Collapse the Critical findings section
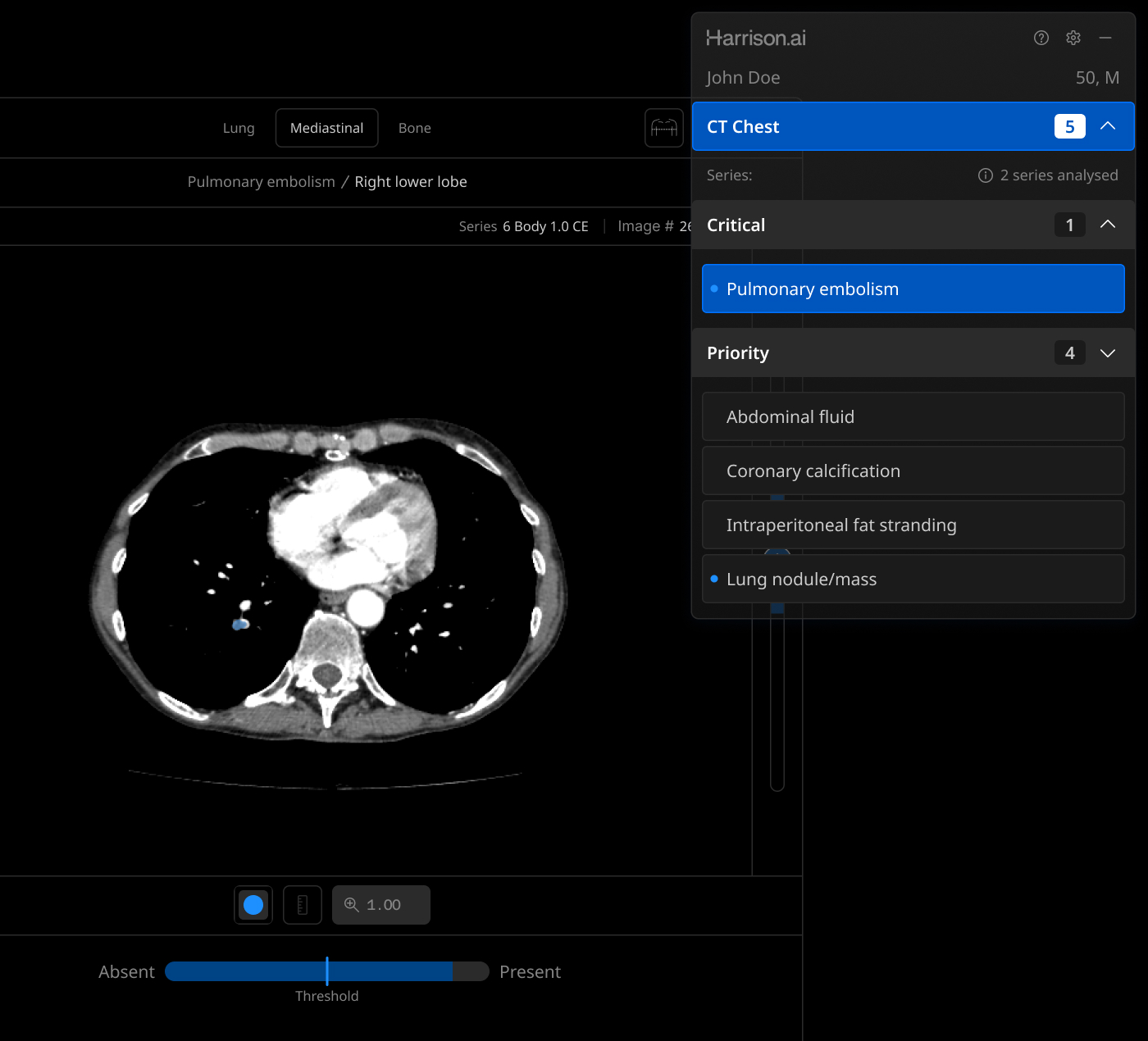The height and width of the screenshot is (1041, 1148). (1108, 225)
